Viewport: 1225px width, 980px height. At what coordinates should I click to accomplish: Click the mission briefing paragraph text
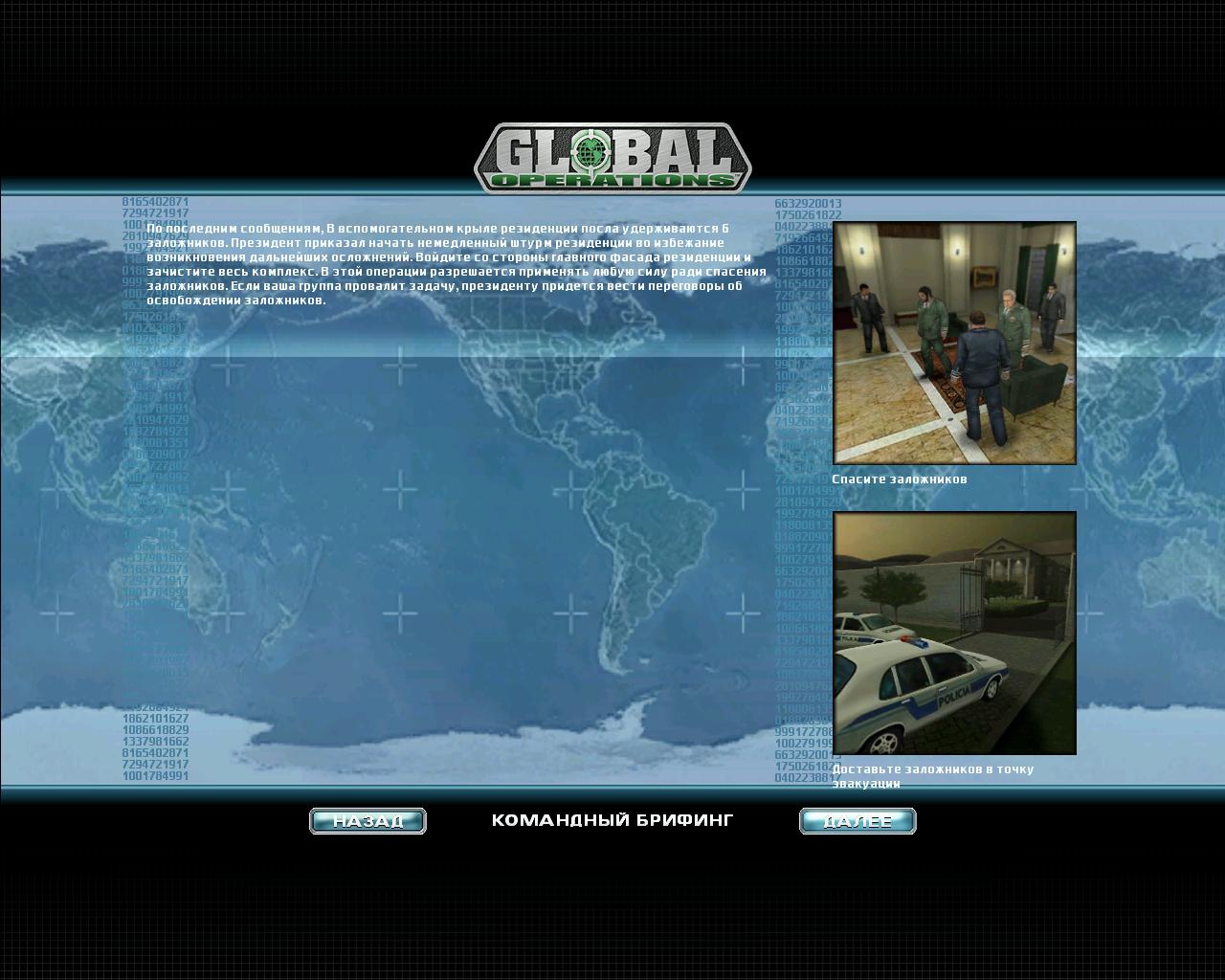457,264
